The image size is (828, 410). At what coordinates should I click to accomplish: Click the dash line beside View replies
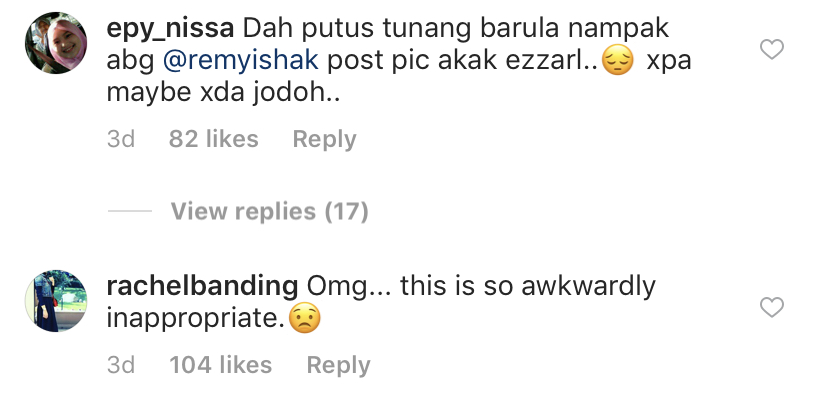(129, 211)
